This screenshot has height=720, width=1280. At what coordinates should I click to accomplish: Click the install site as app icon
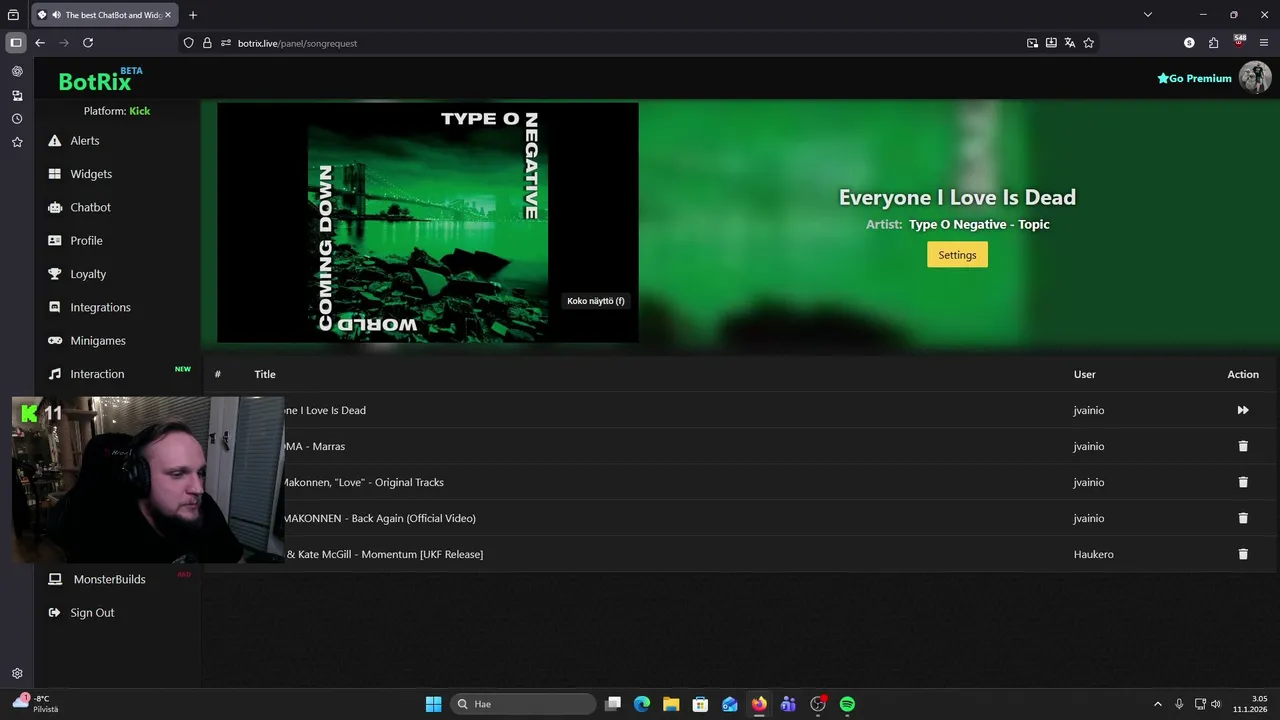[1051, 43]
